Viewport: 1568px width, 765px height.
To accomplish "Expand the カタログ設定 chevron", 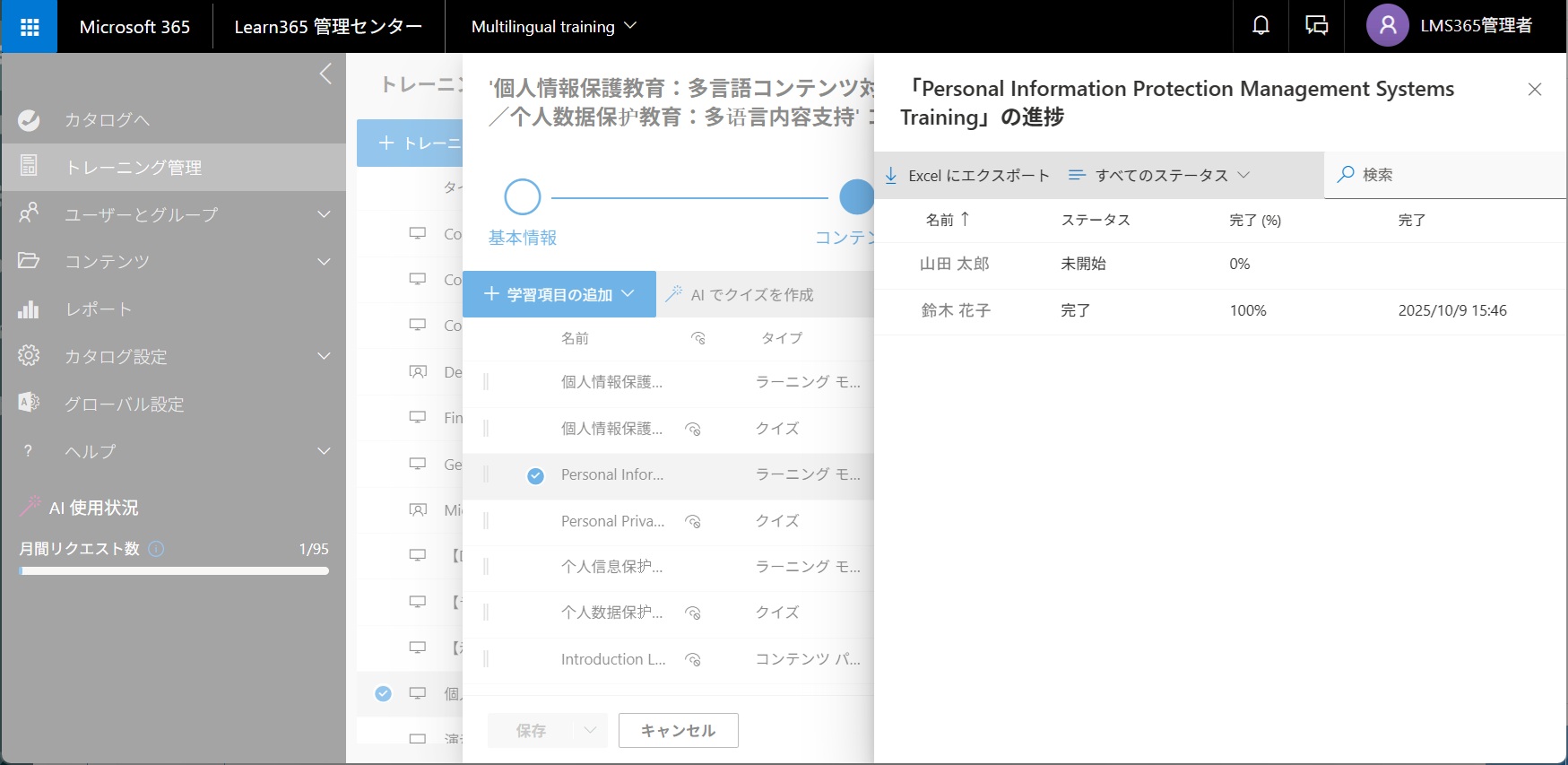I will coord(325,356).
